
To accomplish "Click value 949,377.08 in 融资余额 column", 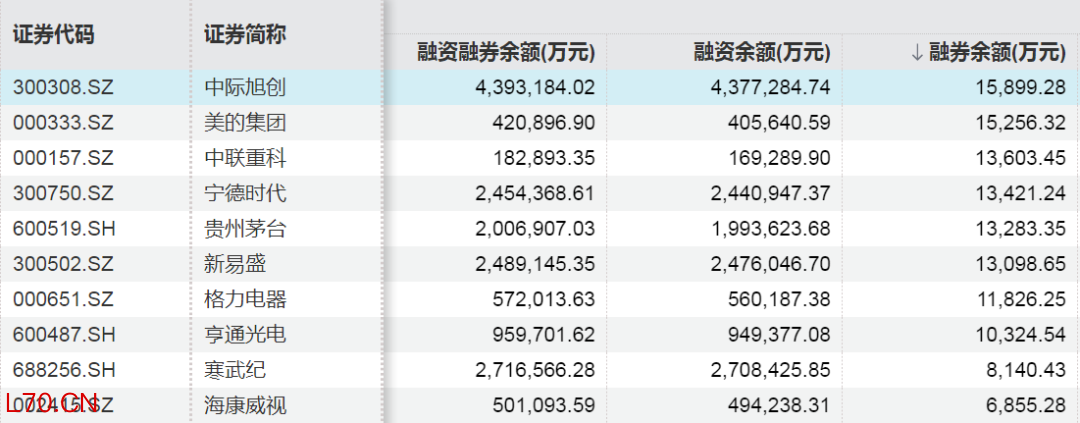I will pyautogui.click(x=779, y=335).
